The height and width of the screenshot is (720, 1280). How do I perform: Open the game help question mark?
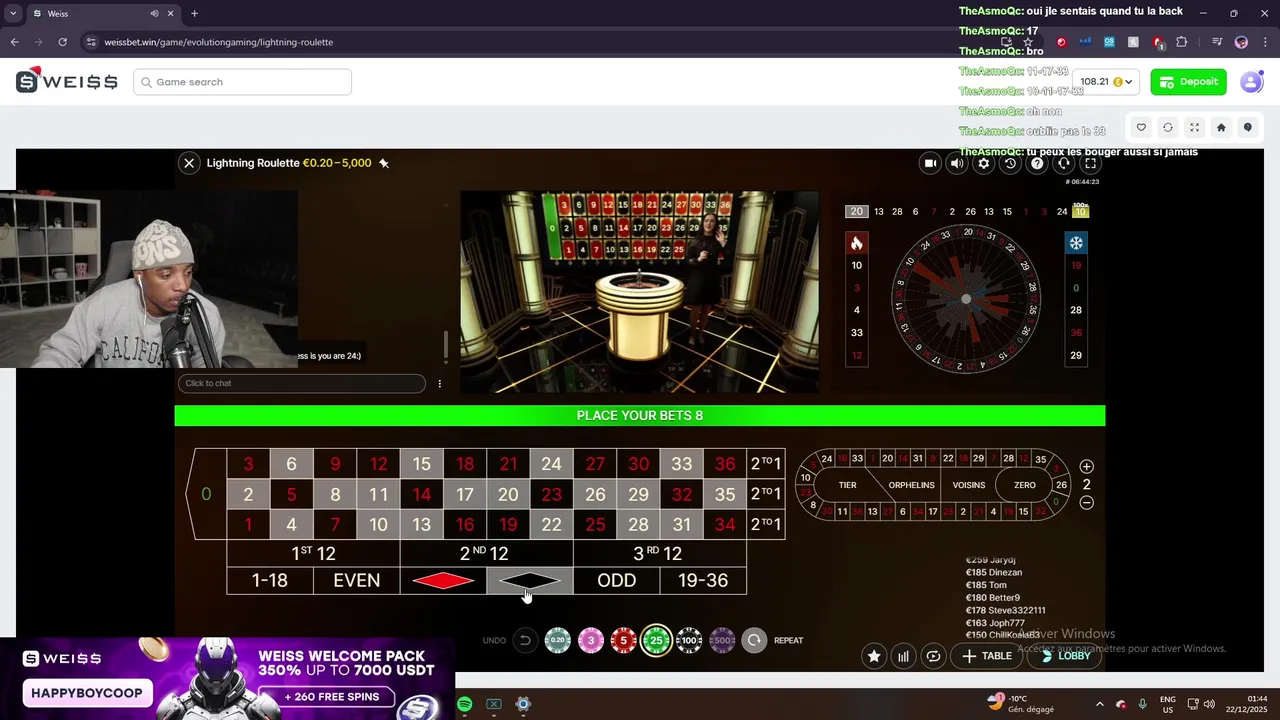click(1037, 163)
